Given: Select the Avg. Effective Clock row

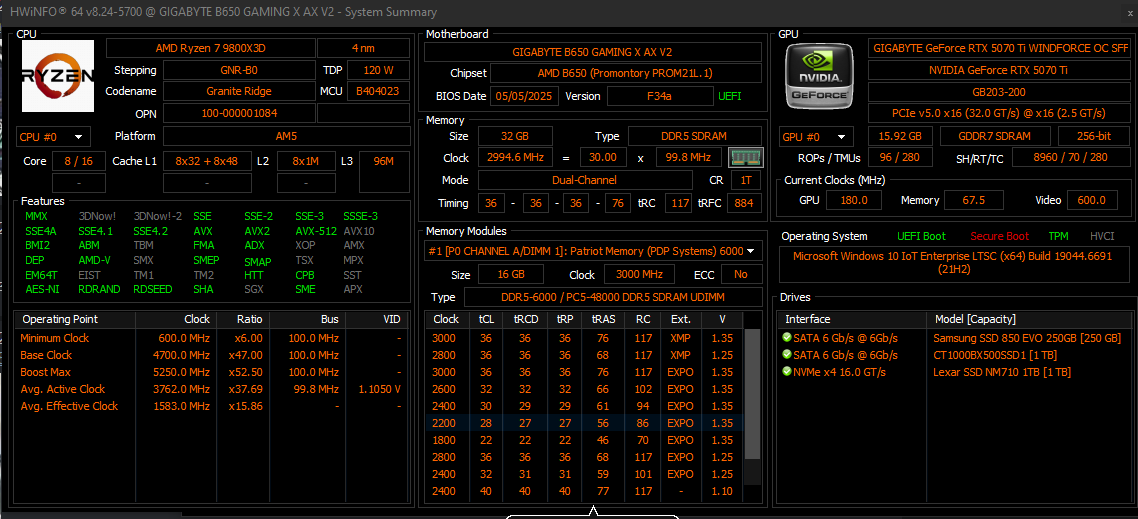Looking at the screenshot, I should [x=210, y=406].
